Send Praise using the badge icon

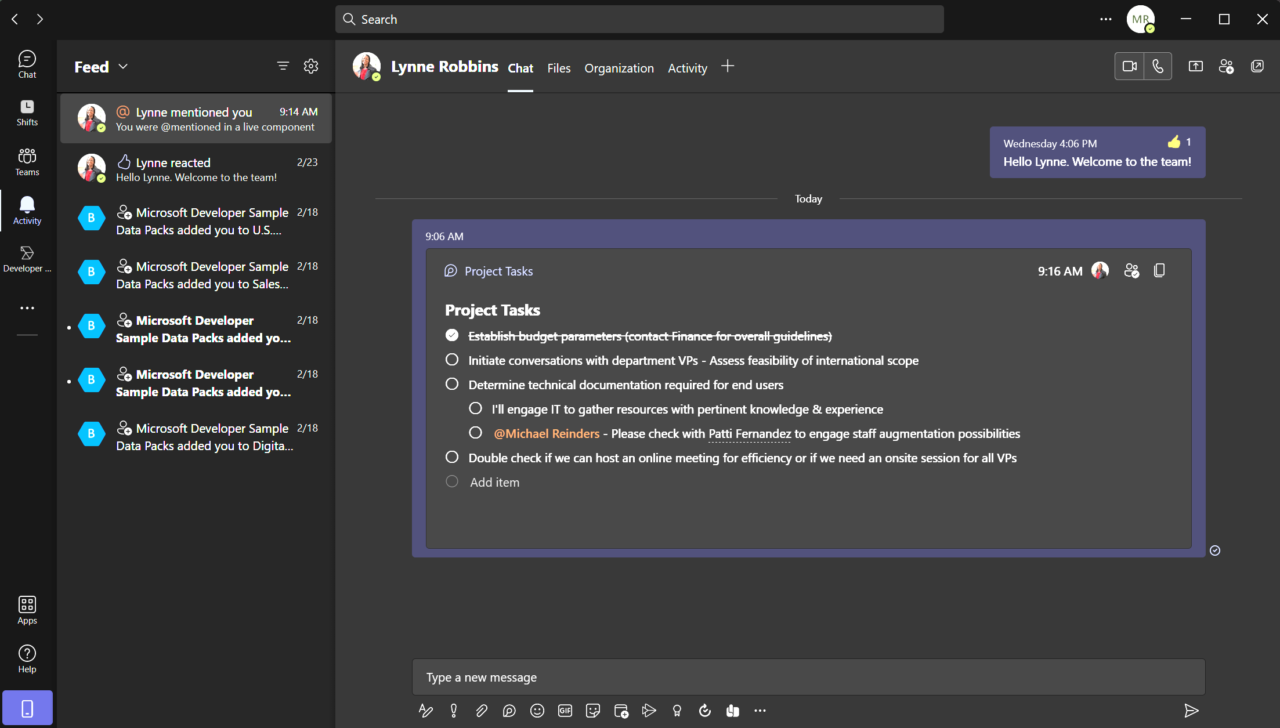[x=676, y=710]
